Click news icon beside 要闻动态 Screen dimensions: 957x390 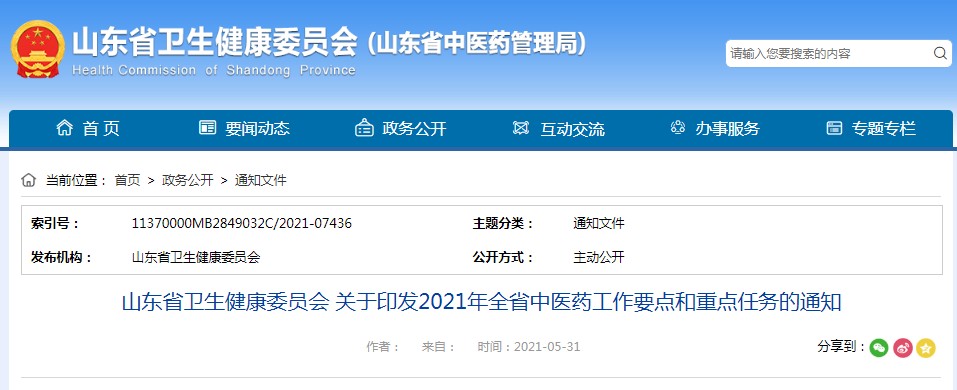(x=208, y=128)
